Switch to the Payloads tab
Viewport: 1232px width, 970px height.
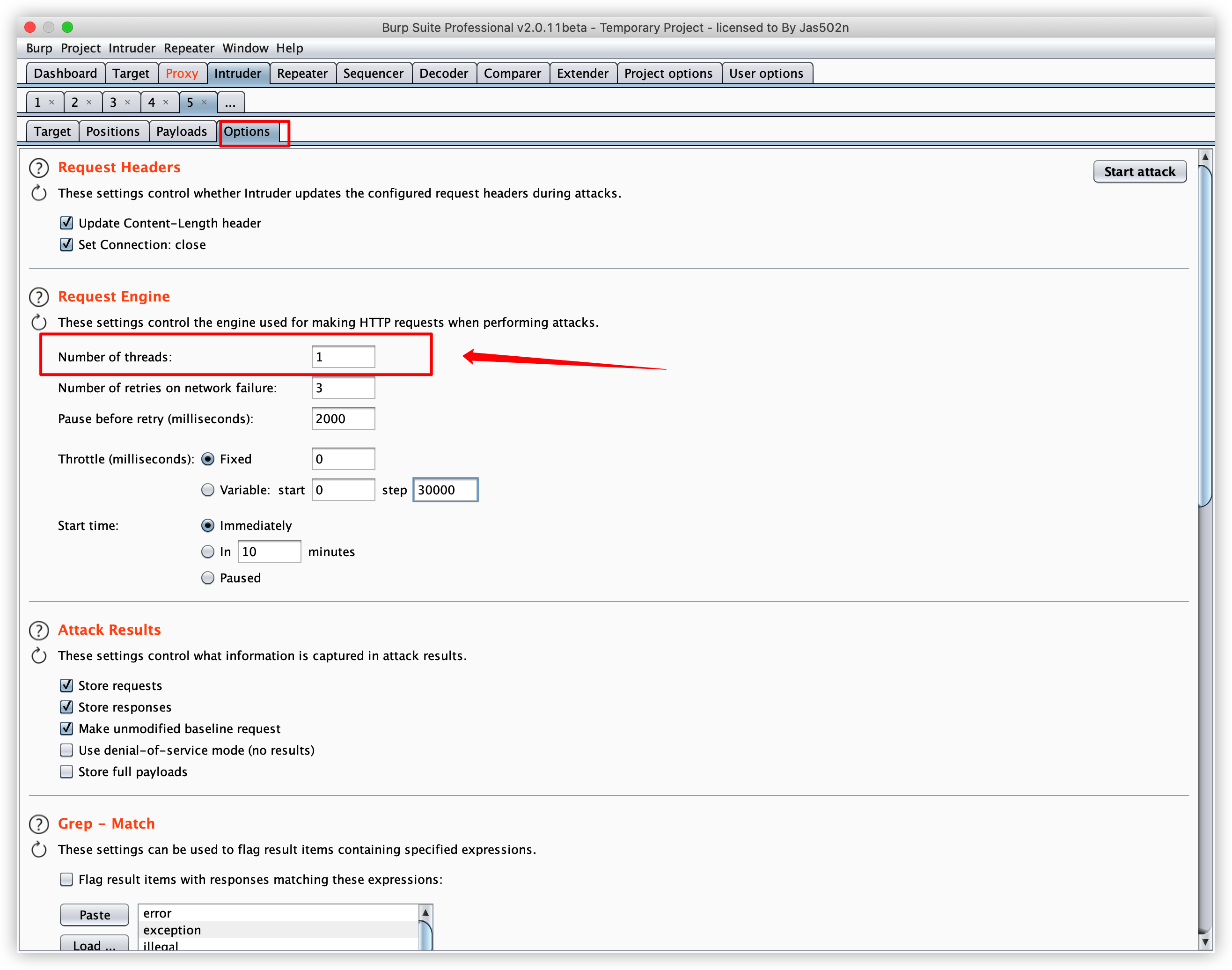click(x=181, y=132)
